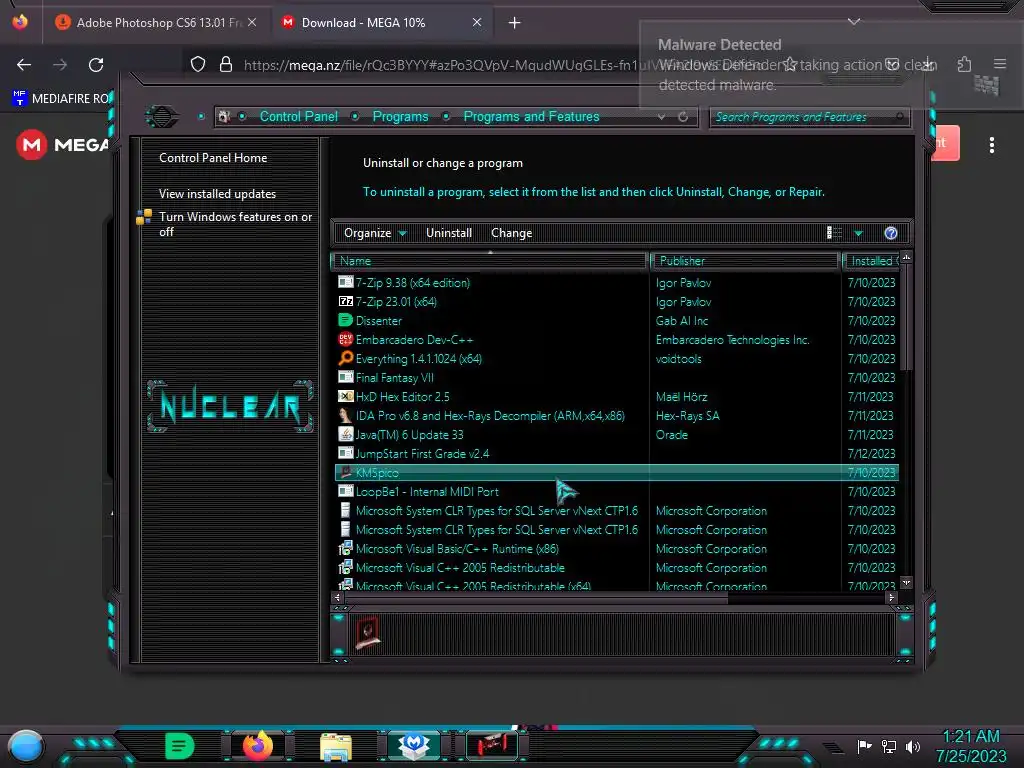Select 7-Zip 9.38 (x64 edition)
Viewport: 1024px width, 768px height.
pyautogui.click(x=617, y=283)
